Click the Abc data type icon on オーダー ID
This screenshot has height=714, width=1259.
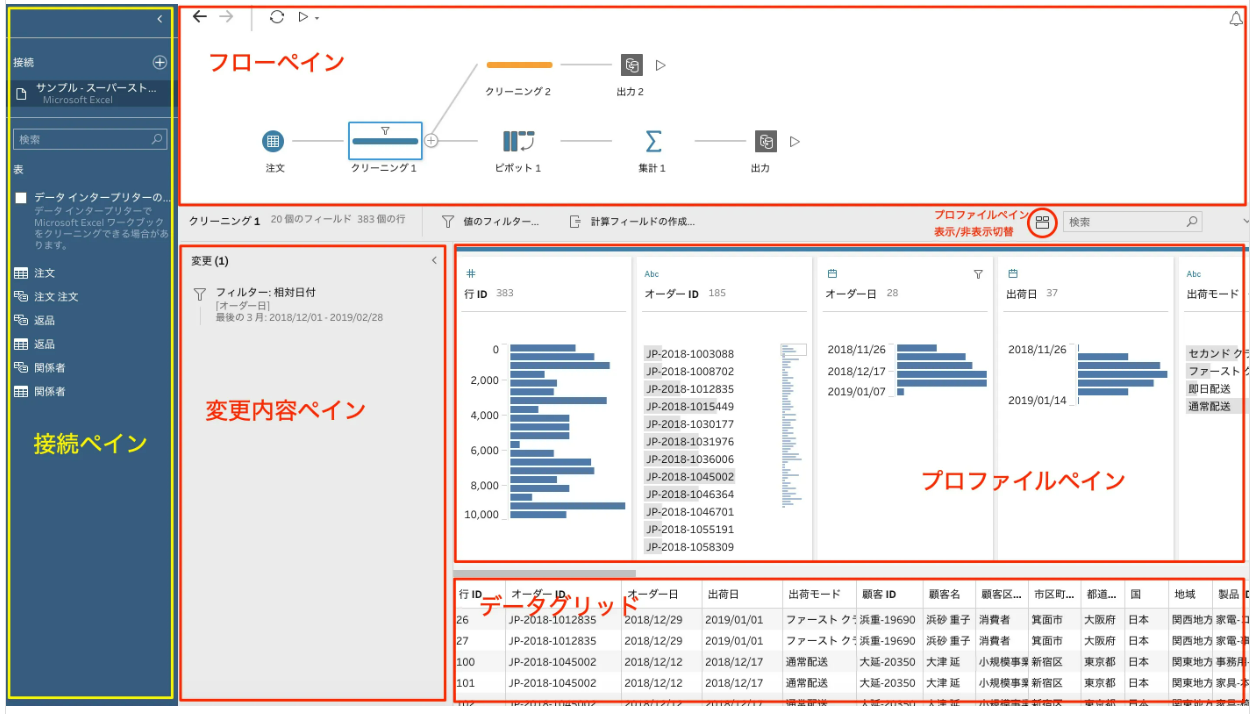[652, 274]
